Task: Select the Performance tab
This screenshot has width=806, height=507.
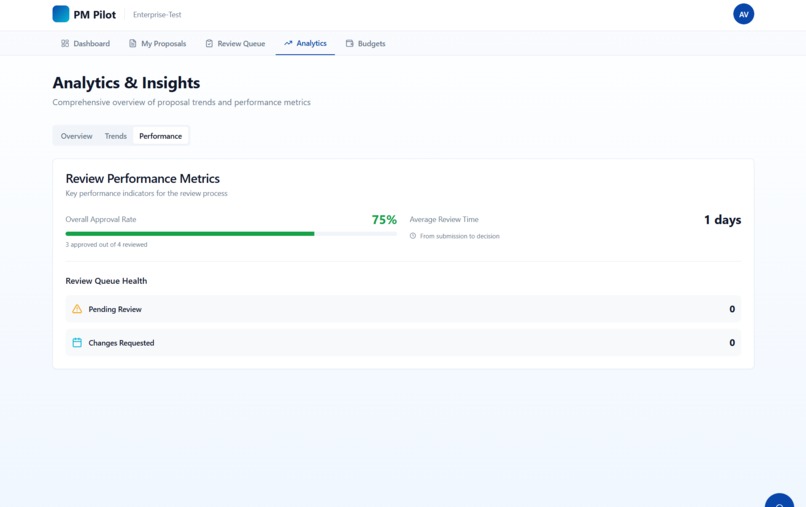Action: [x=160, y=136]
